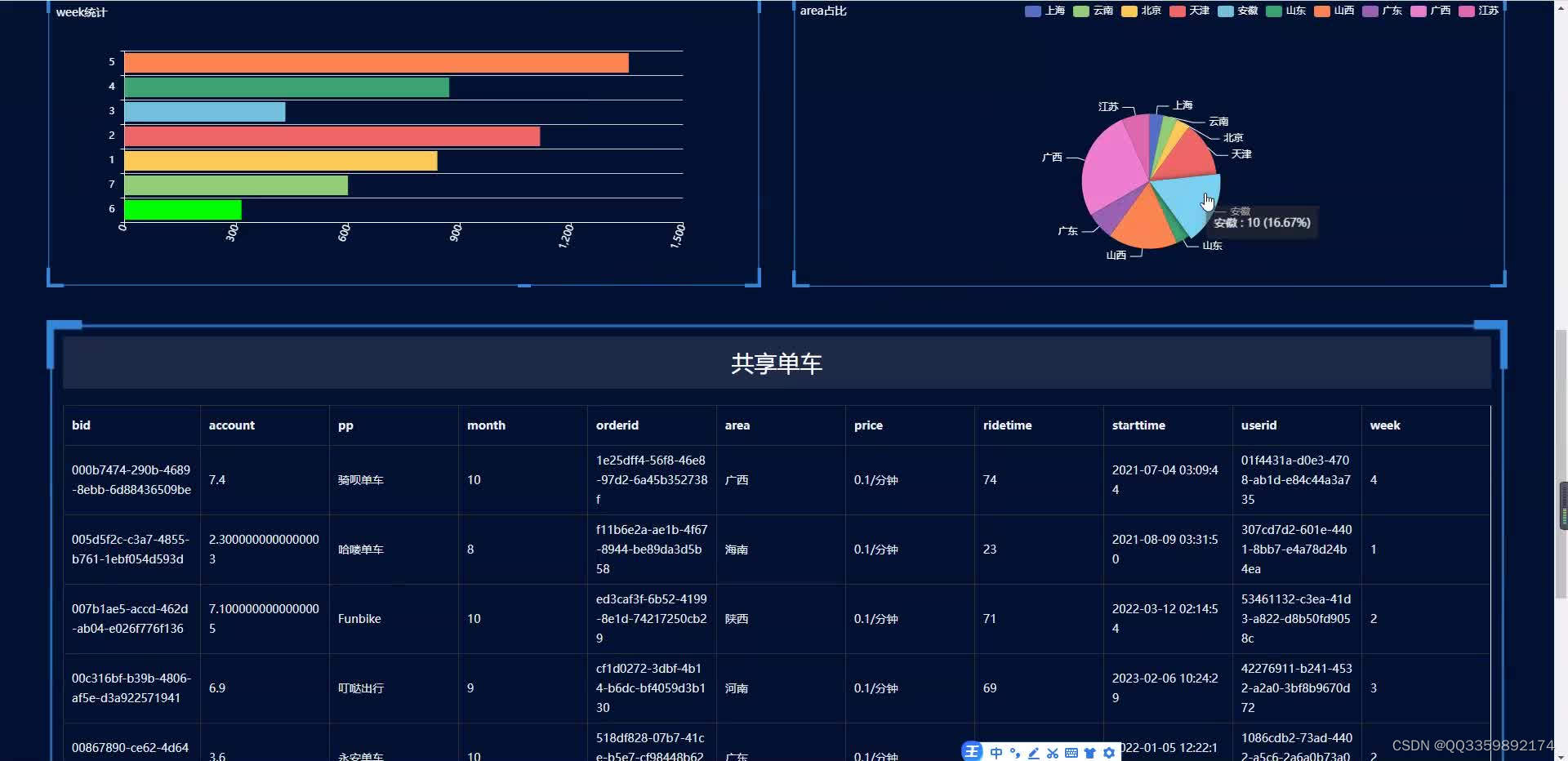The height and width of the screenshot is (761, 1568).
Task: Click the area占比 chart title
Action: click(x=823, y=11)
